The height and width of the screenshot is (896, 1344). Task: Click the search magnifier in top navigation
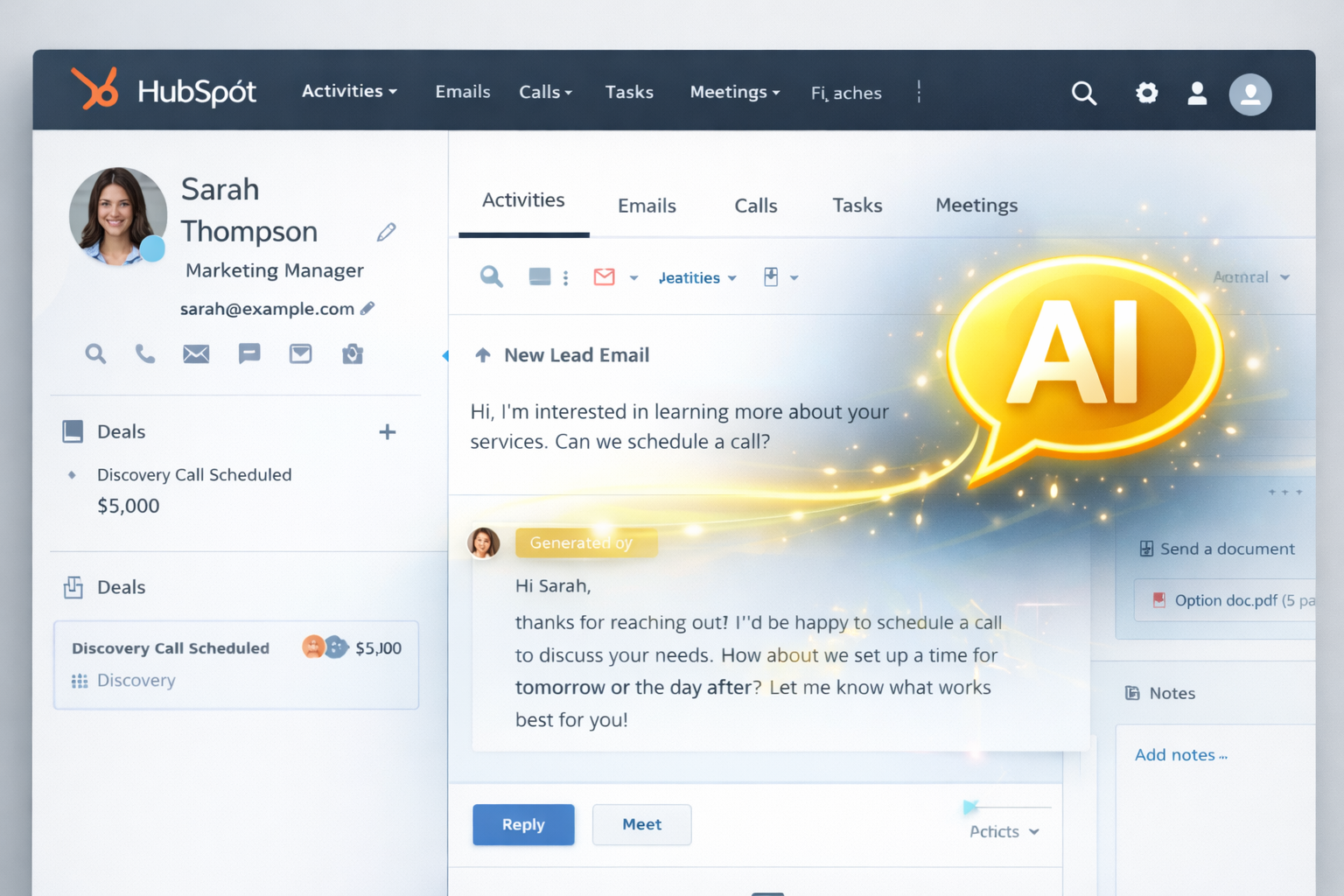1083,94
